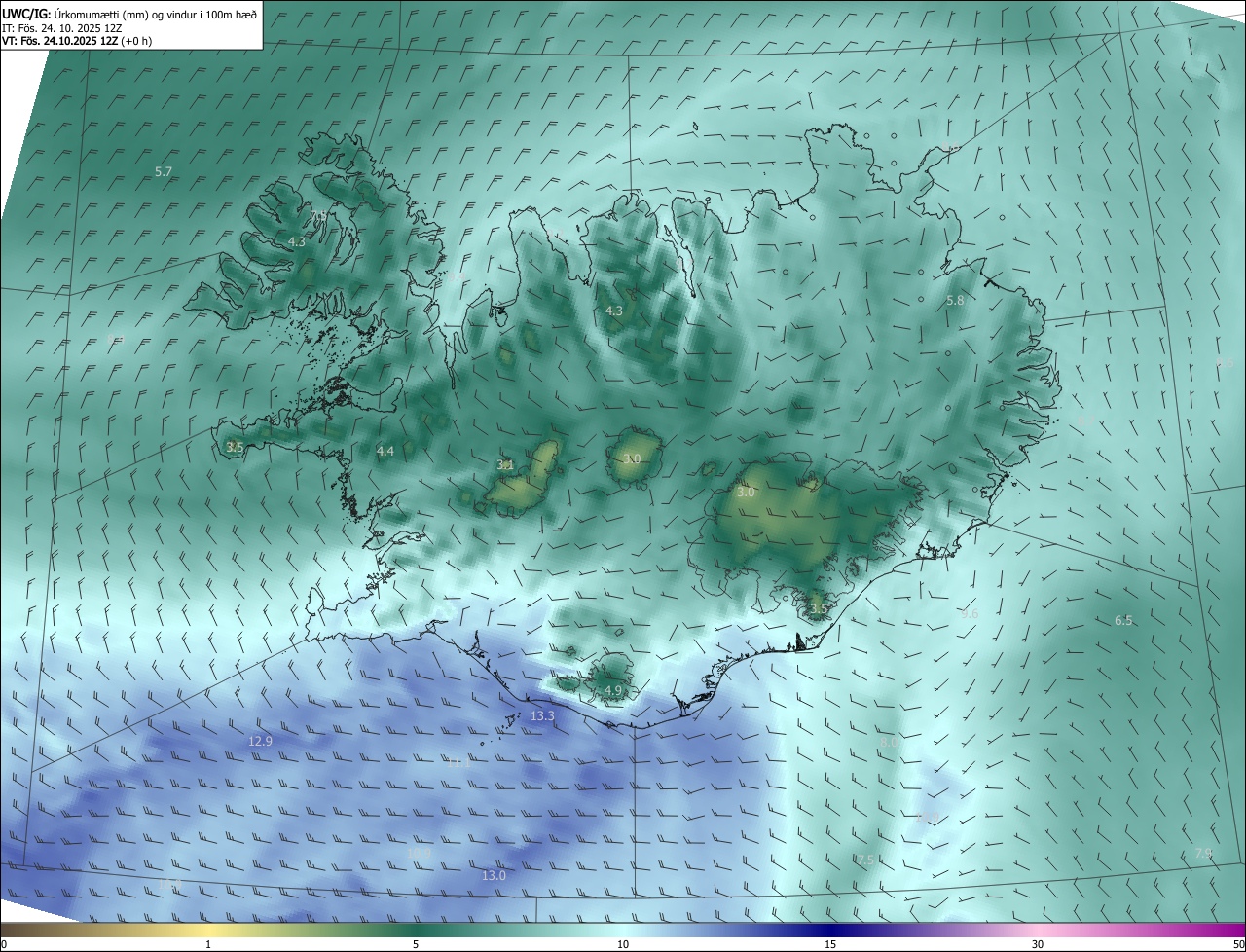Click the '30' label on the colour scale
This screenshot has width=1246, height=952.
[x=1038, y=944]
